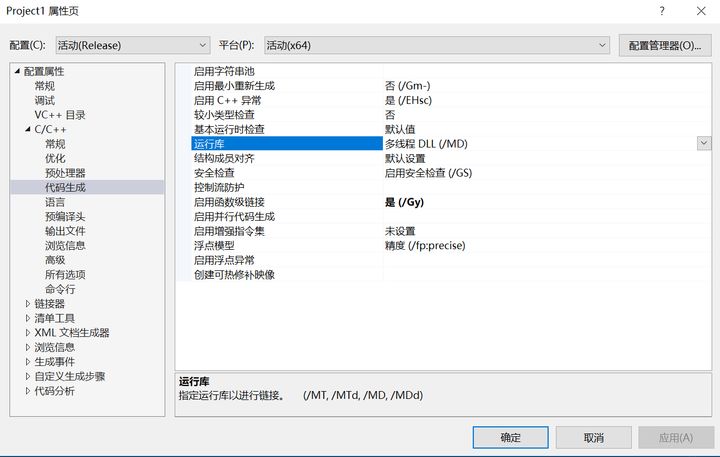Select the 命令行 tree item
The width and height of the screenshot is (720, 457).
tap(60, 289)
